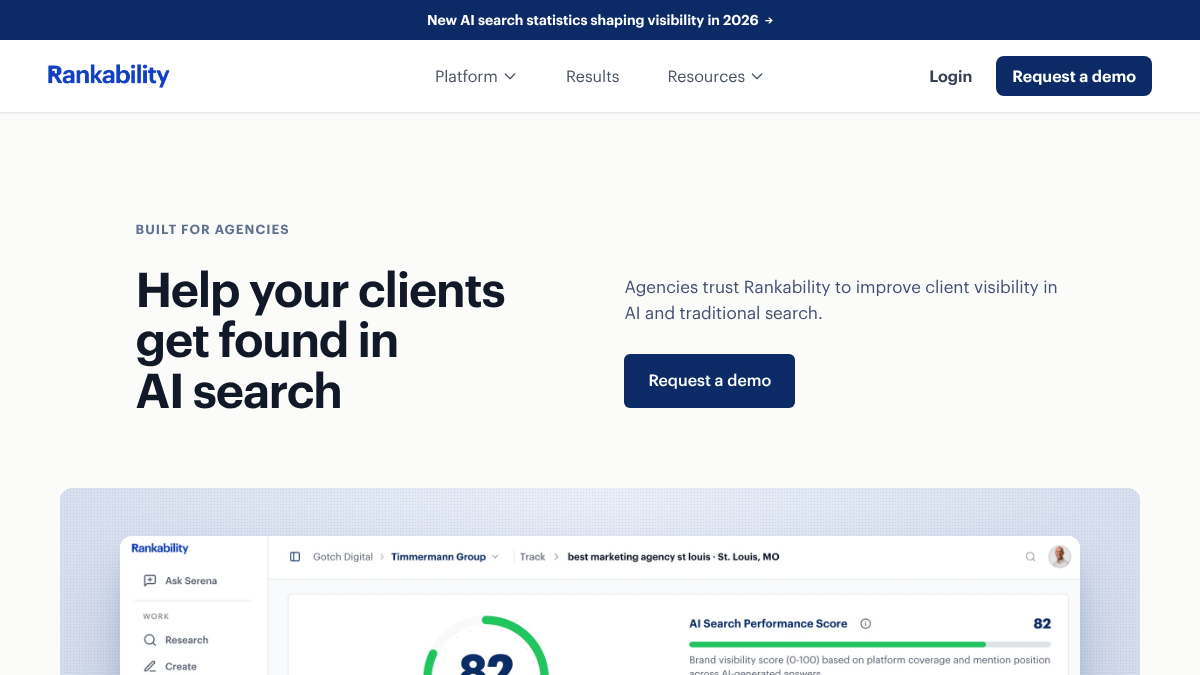Open the Results page
The width and height of the screenshot is (1200, 675).
592,76
